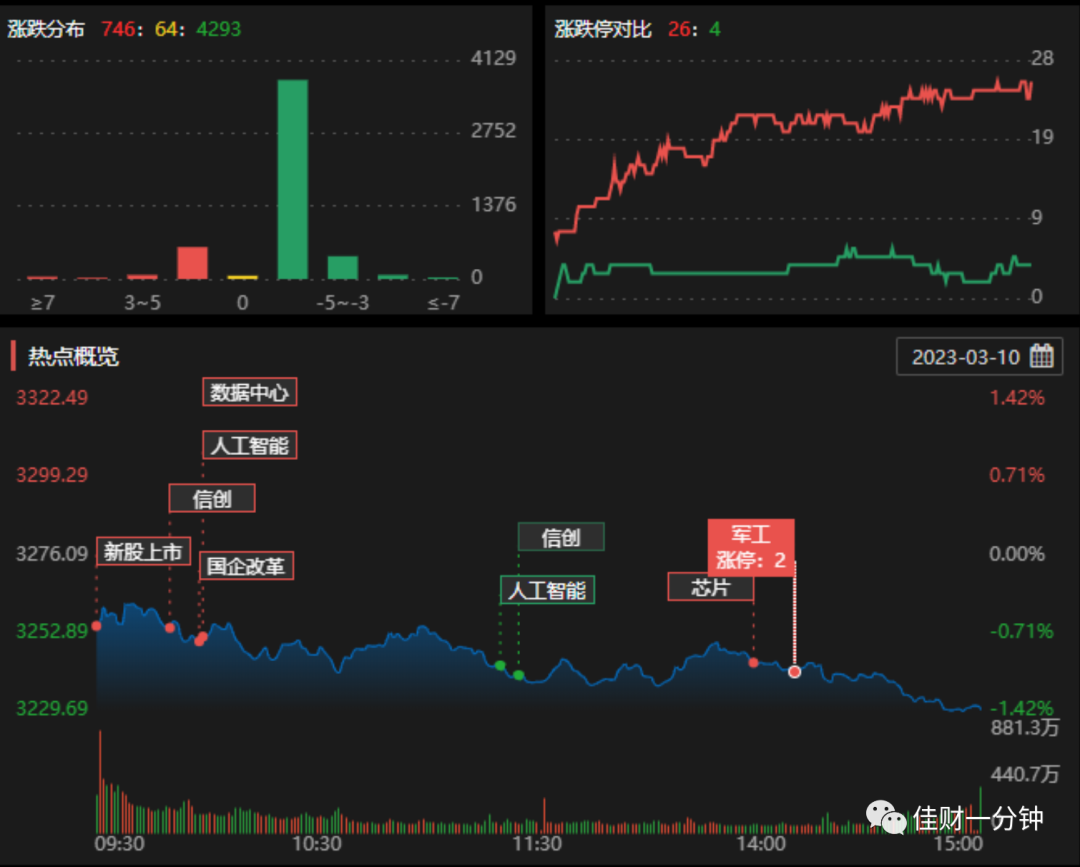Click the tall red volume bar at open

coord(101,782)
